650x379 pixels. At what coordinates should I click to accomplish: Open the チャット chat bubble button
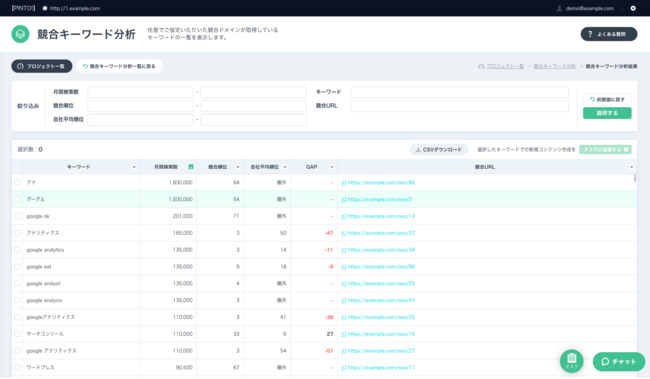tap(619, 362)
